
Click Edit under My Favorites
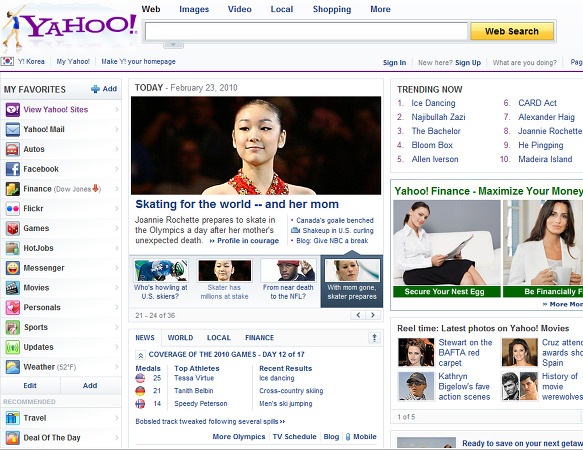[30, 386]
